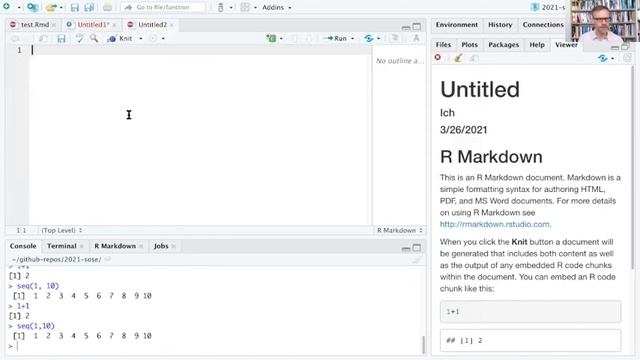Open the R Markdown file type selector
The image size is (640, 360).
click(x=400, y=230)
